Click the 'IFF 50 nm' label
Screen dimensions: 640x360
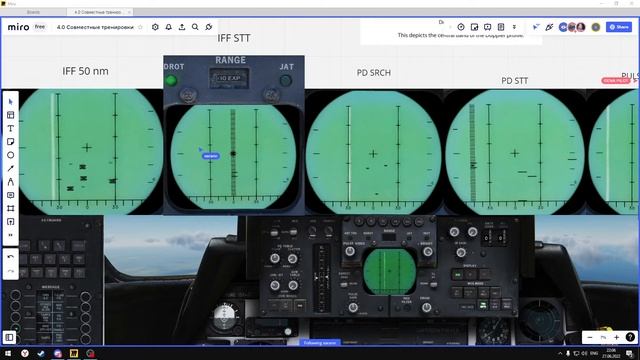(85, 71)
